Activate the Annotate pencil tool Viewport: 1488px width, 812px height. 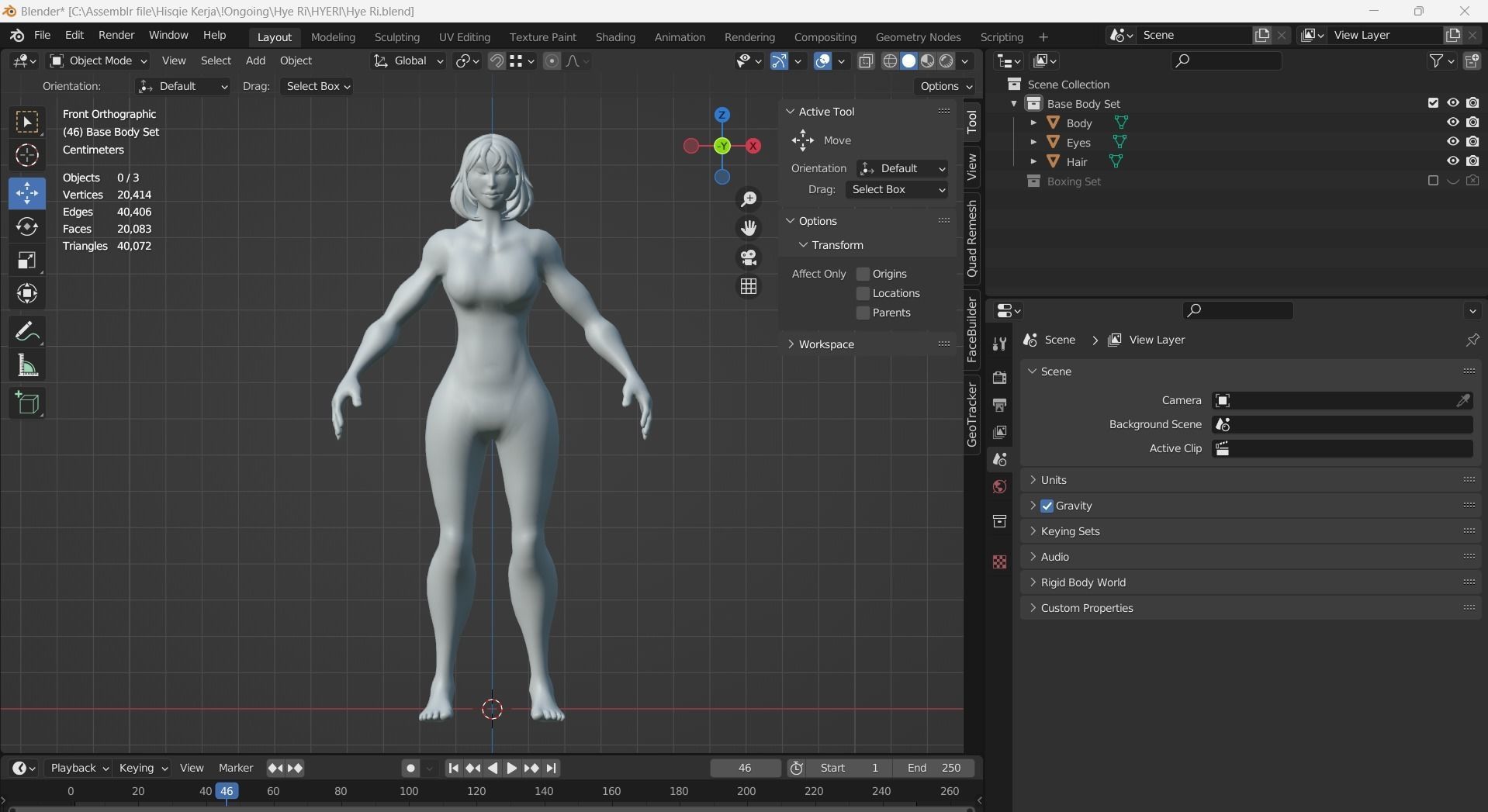point(27,332)
